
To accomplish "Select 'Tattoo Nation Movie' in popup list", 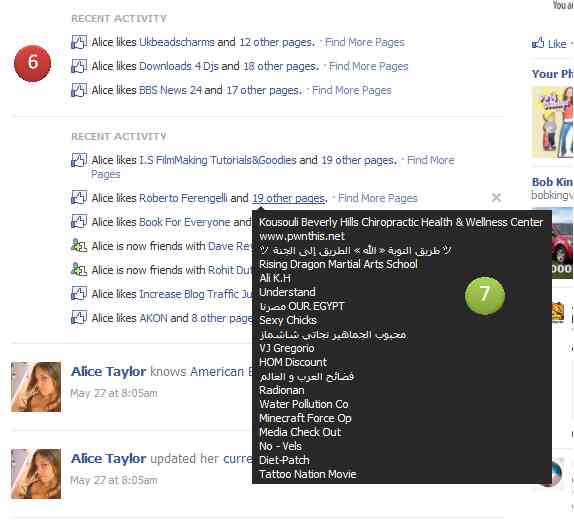I will click(x=308, y=474).
